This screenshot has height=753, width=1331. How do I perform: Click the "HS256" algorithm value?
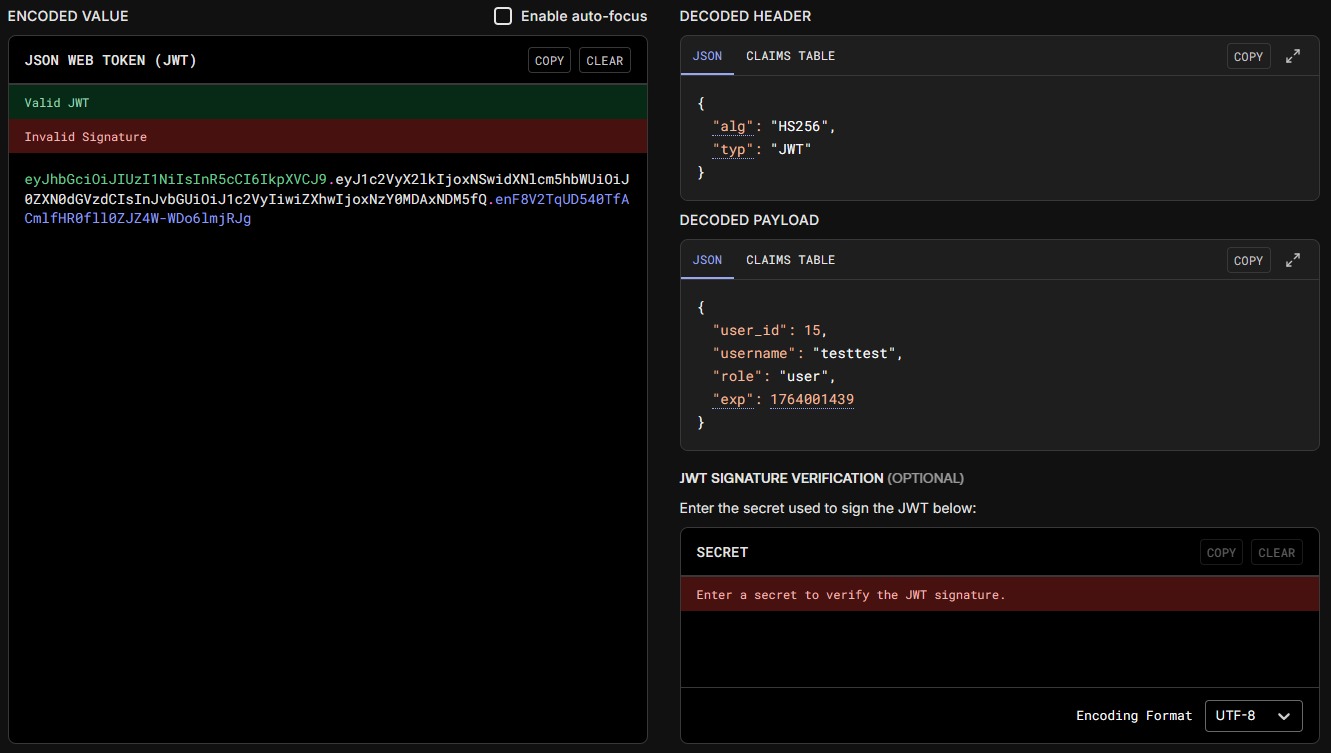799,127
